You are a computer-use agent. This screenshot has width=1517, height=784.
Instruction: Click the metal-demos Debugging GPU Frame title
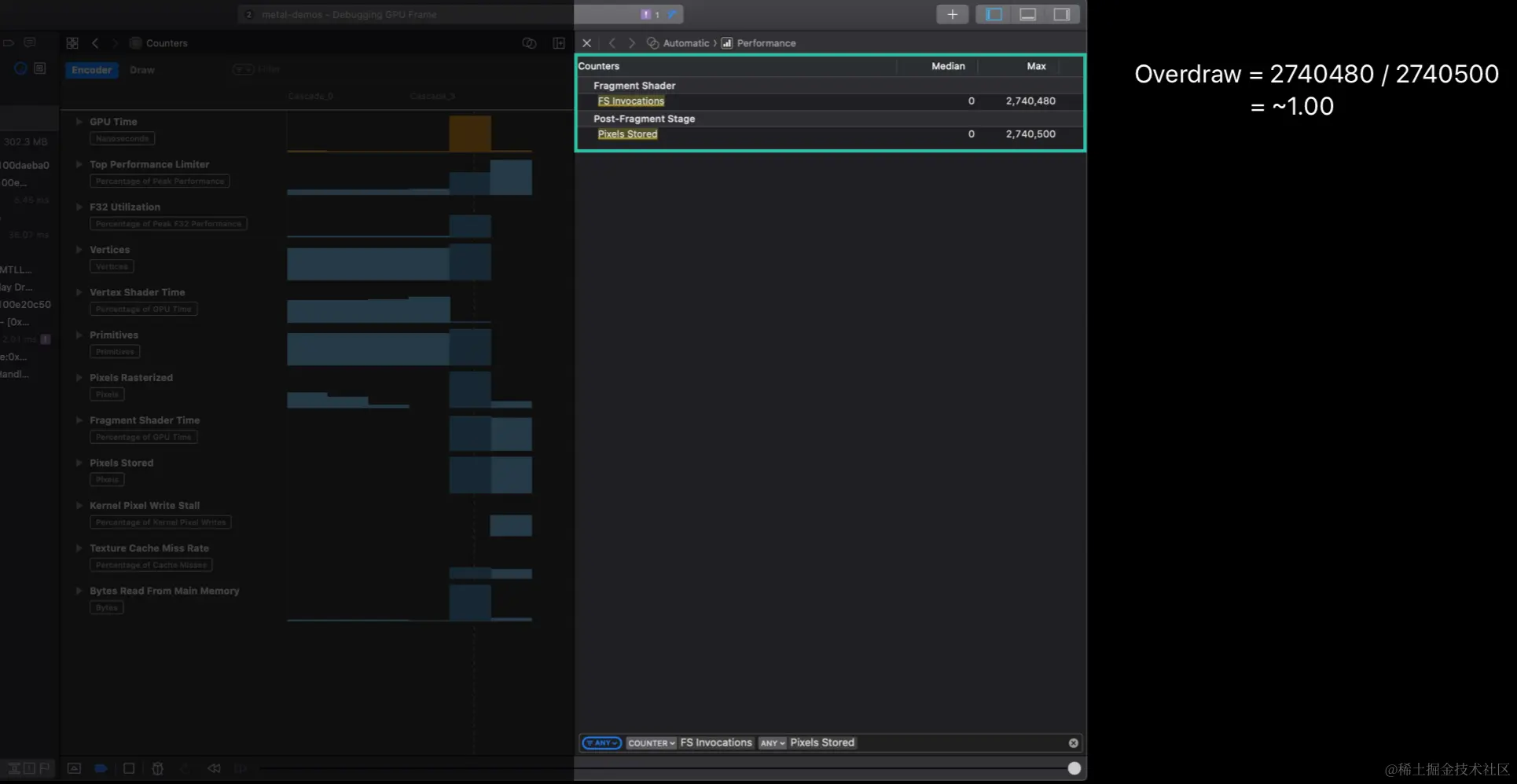tap(349, 14)
